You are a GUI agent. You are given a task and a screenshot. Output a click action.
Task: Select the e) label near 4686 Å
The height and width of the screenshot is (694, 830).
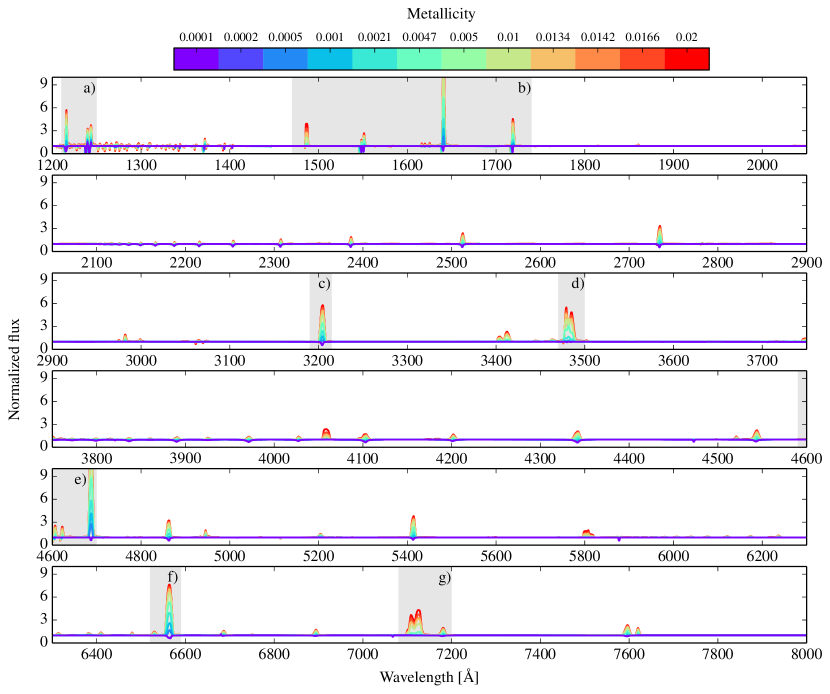[x=79, y=481]
